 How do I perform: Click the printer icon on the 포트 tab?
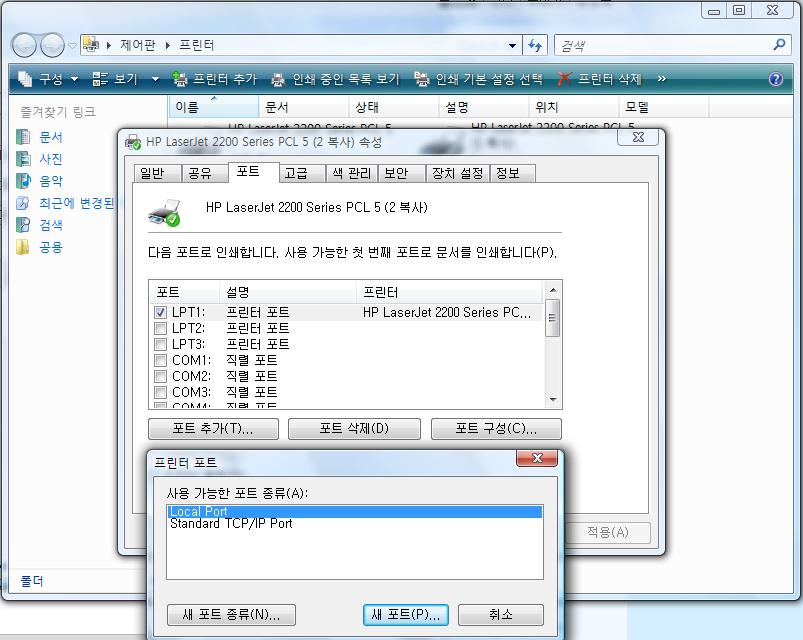click(165, 213)
